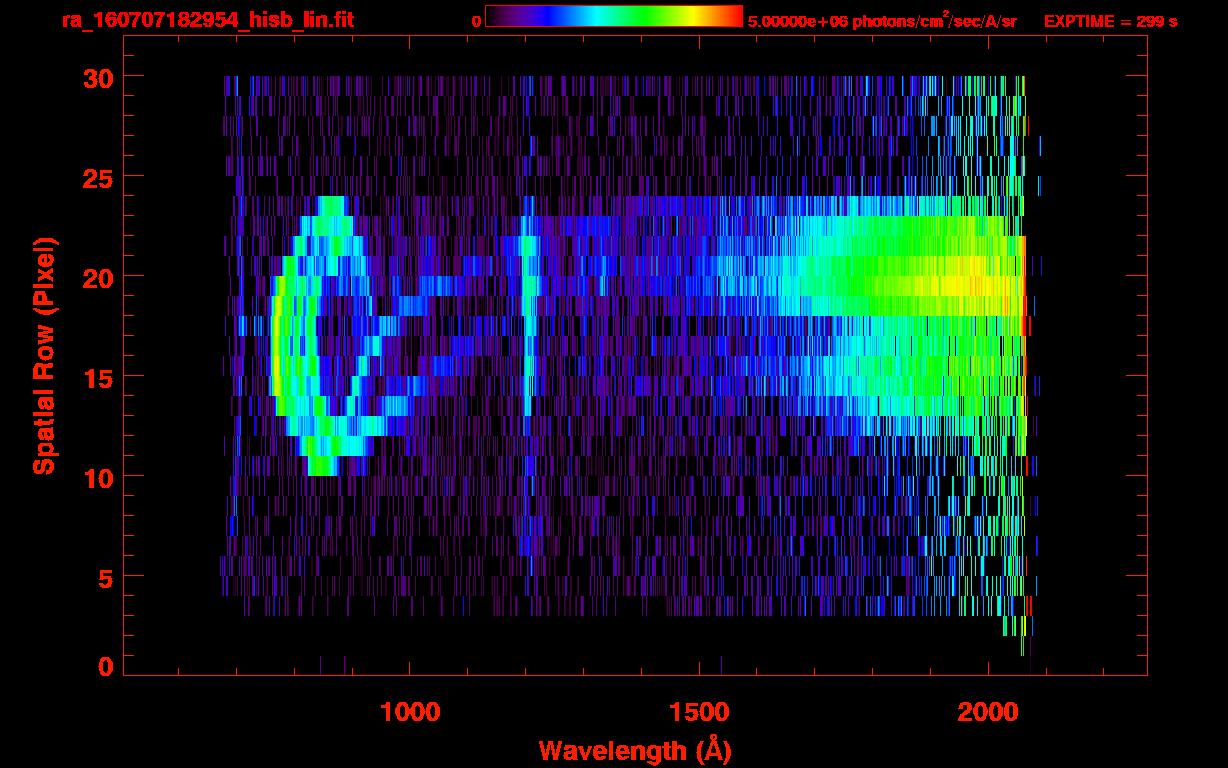Screen dimensions: 1228x768
Task: Click the x-axis tick label 1500
Action: click(699, 712)
